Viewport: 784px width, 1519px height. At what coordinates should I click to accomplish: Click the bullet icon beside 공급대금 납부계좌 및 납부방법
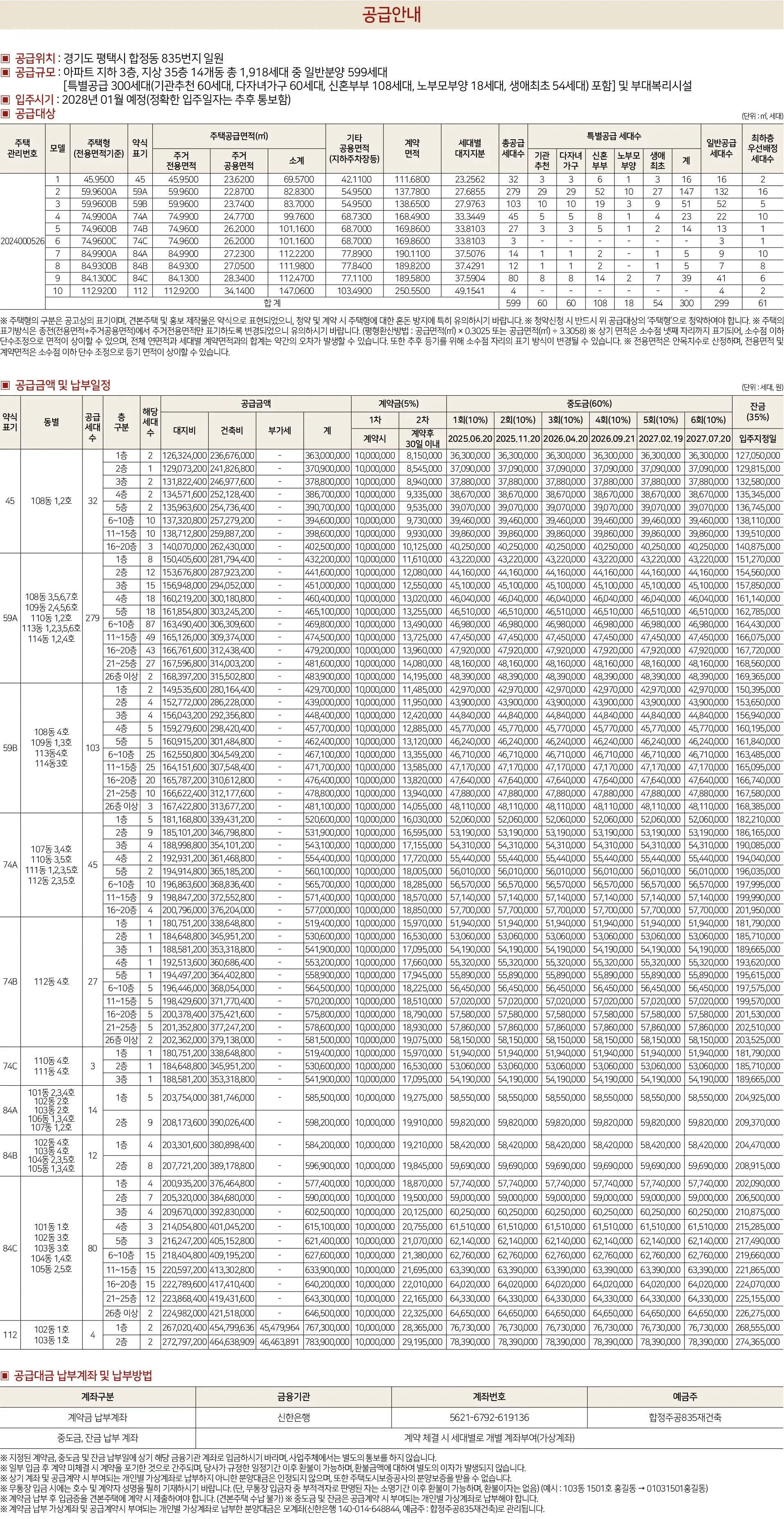pyautogui.click(x=5, y=1376)
